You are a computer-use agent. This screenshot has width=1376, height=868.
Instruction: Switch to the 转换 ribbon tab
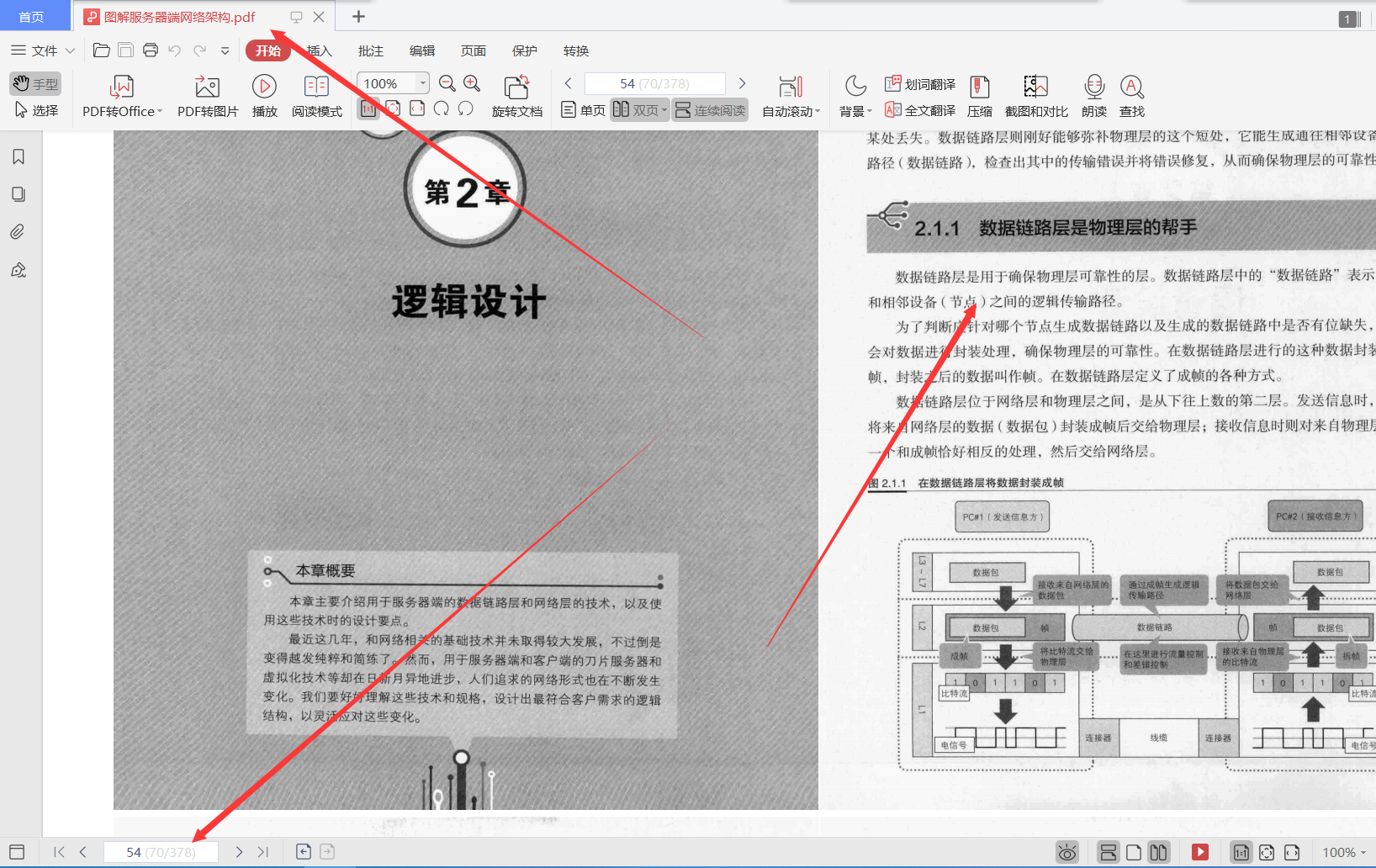pos(576,50)
